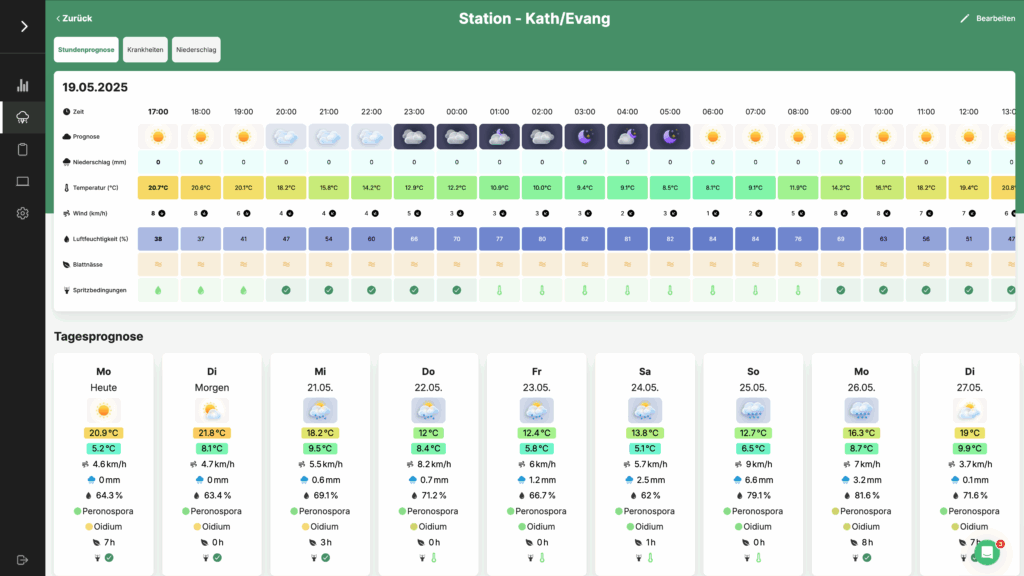Image resolution: width=1024 pixels, height=576 pixels.
Task: Click the humidity cell showing 38
Action: click(158, 239)
